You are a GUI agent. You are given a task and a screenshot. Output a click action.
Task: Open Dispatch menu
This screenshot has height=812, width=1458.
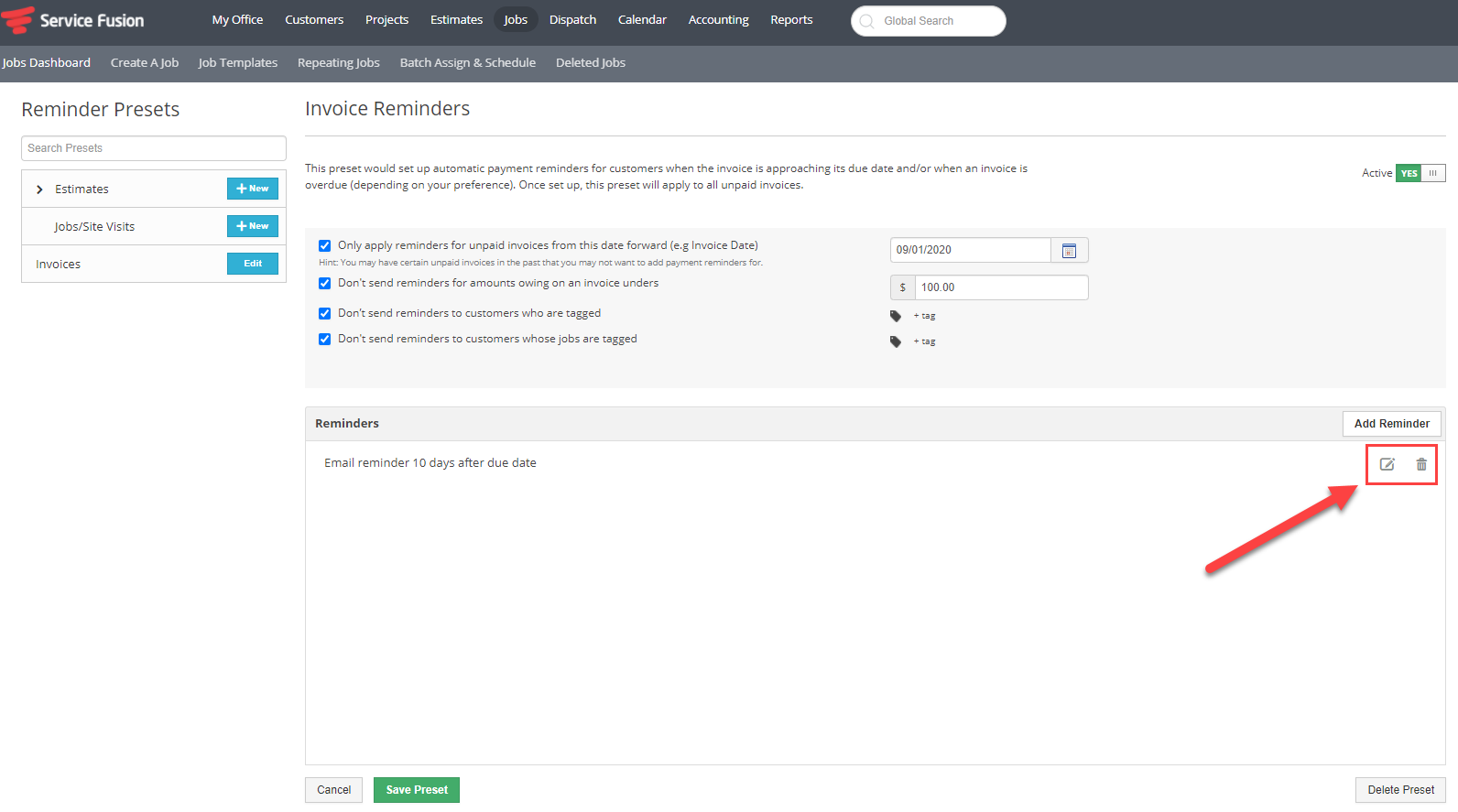click(x=572, y=19)
